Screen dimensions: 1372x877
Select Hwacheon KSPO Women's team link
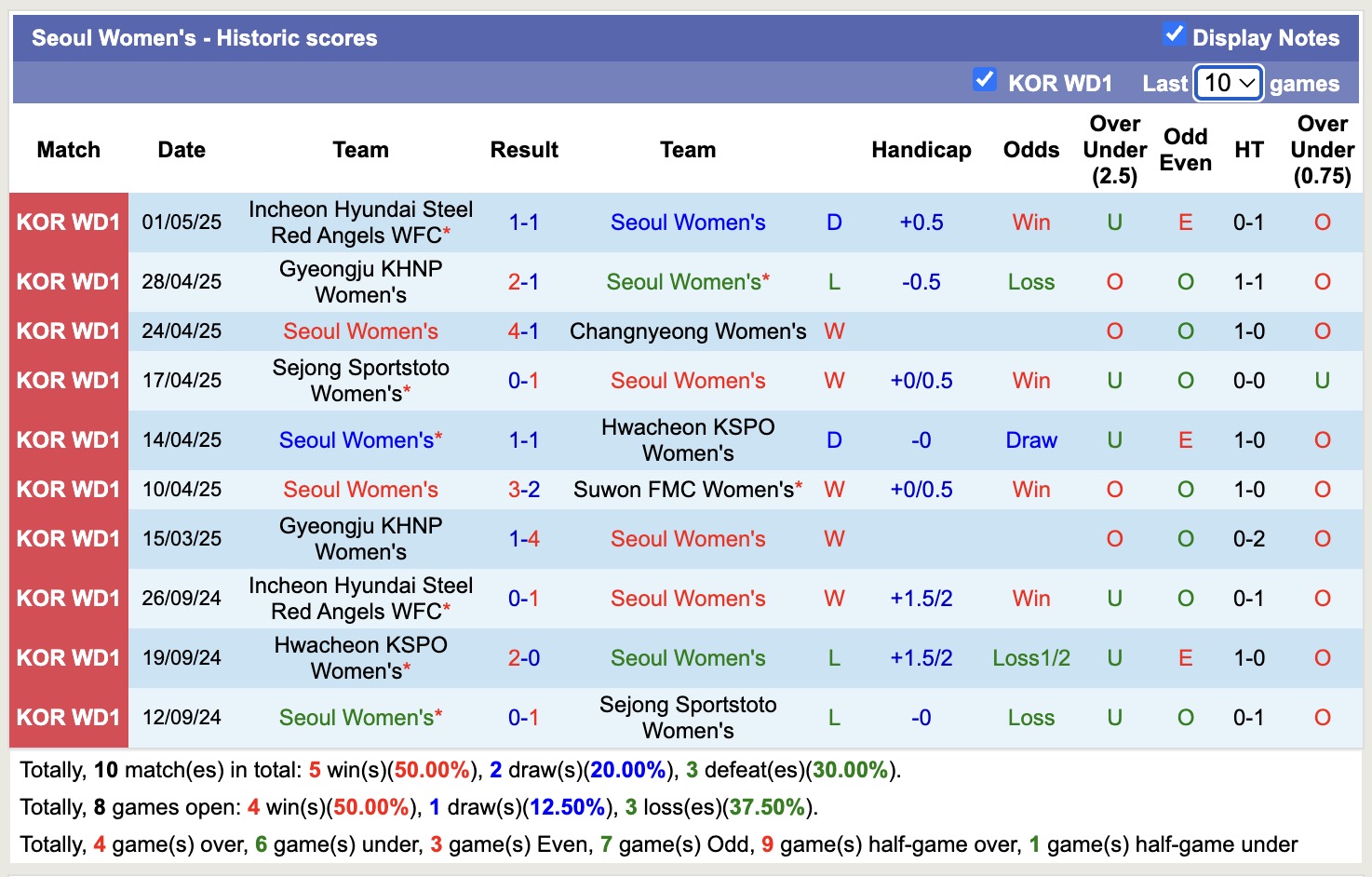coord(686,439)
